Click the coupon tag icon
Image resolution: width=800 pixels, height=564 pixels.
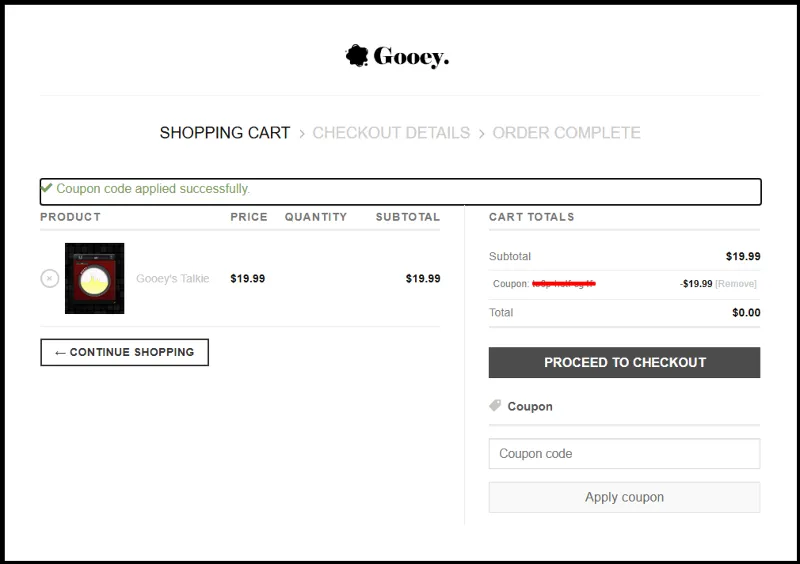[x=495, y=406]
